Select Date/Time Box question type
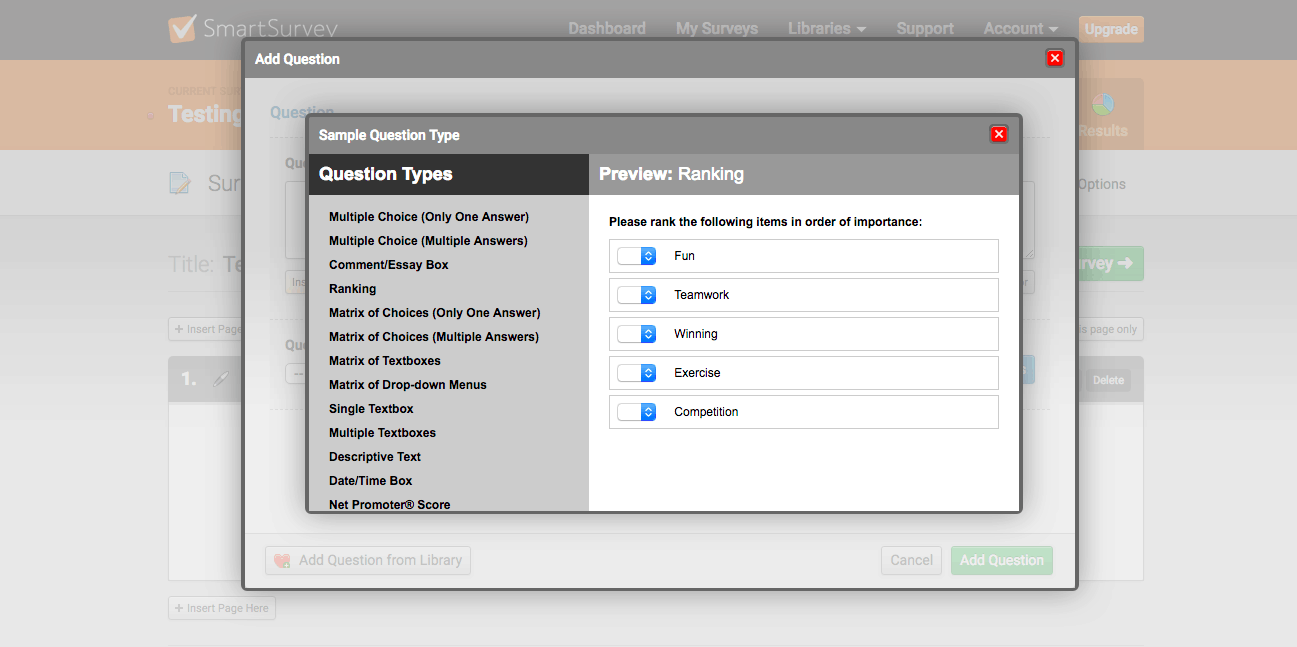This screenshot has width=1297, height=647. [371, 481]
